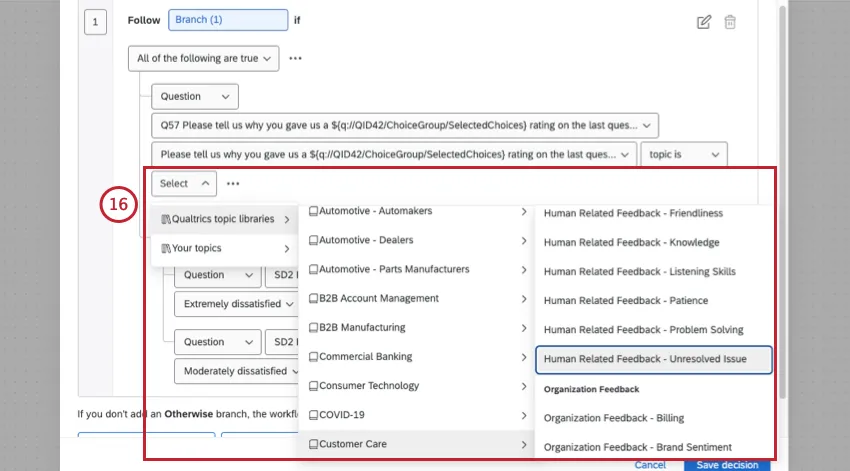Image resolution: width=850 pixels, height=471 pixels.
Task: Open the All of the following are true dropdown
Action: click(203, 58)
